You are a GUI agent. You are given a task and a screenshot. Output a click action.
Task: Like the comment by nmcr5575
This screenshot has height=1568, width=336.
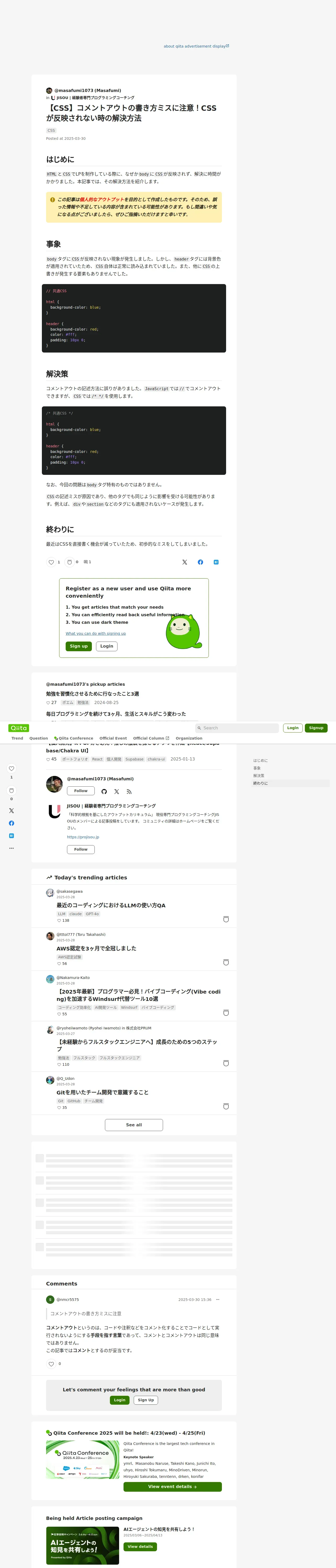point(51,1364)
